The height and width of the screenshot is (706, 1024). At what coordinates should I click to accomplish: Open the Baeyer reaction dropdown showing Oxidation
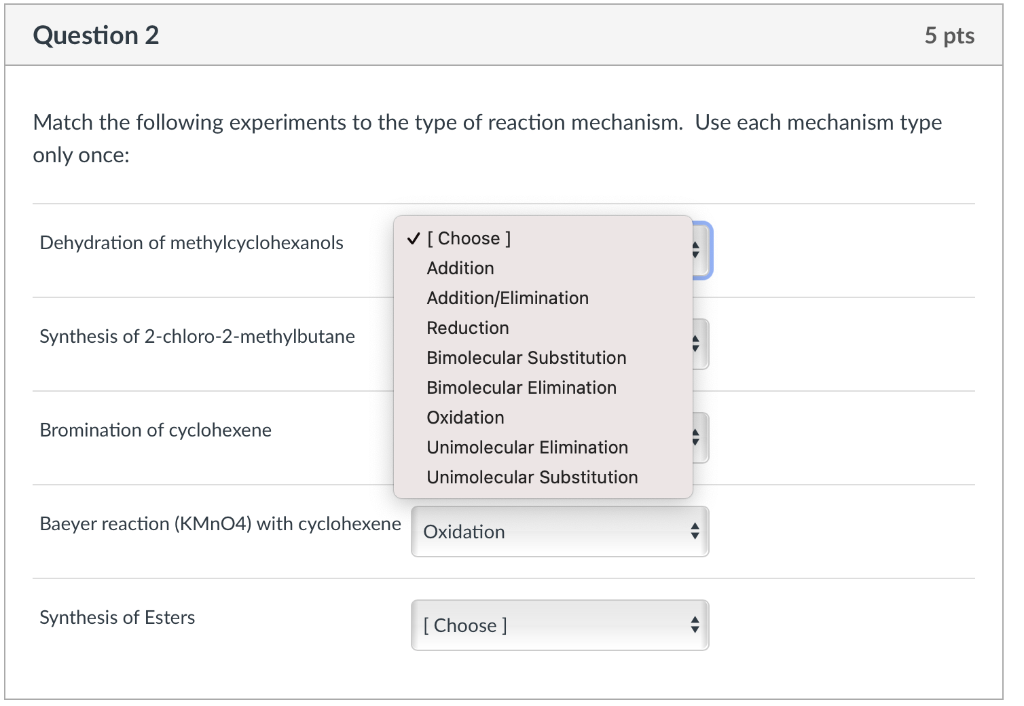tap(560, 532)
